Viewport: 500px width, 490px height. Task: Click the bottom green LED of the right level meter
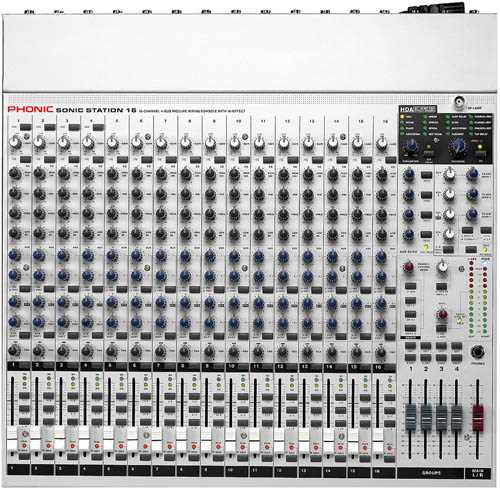coord(485,331)
